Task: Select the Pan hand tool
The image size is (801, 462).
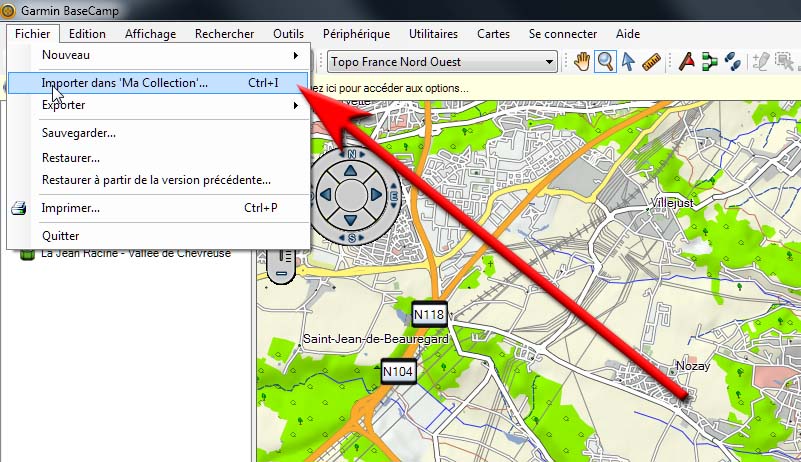Action: [x=581, y=62]
